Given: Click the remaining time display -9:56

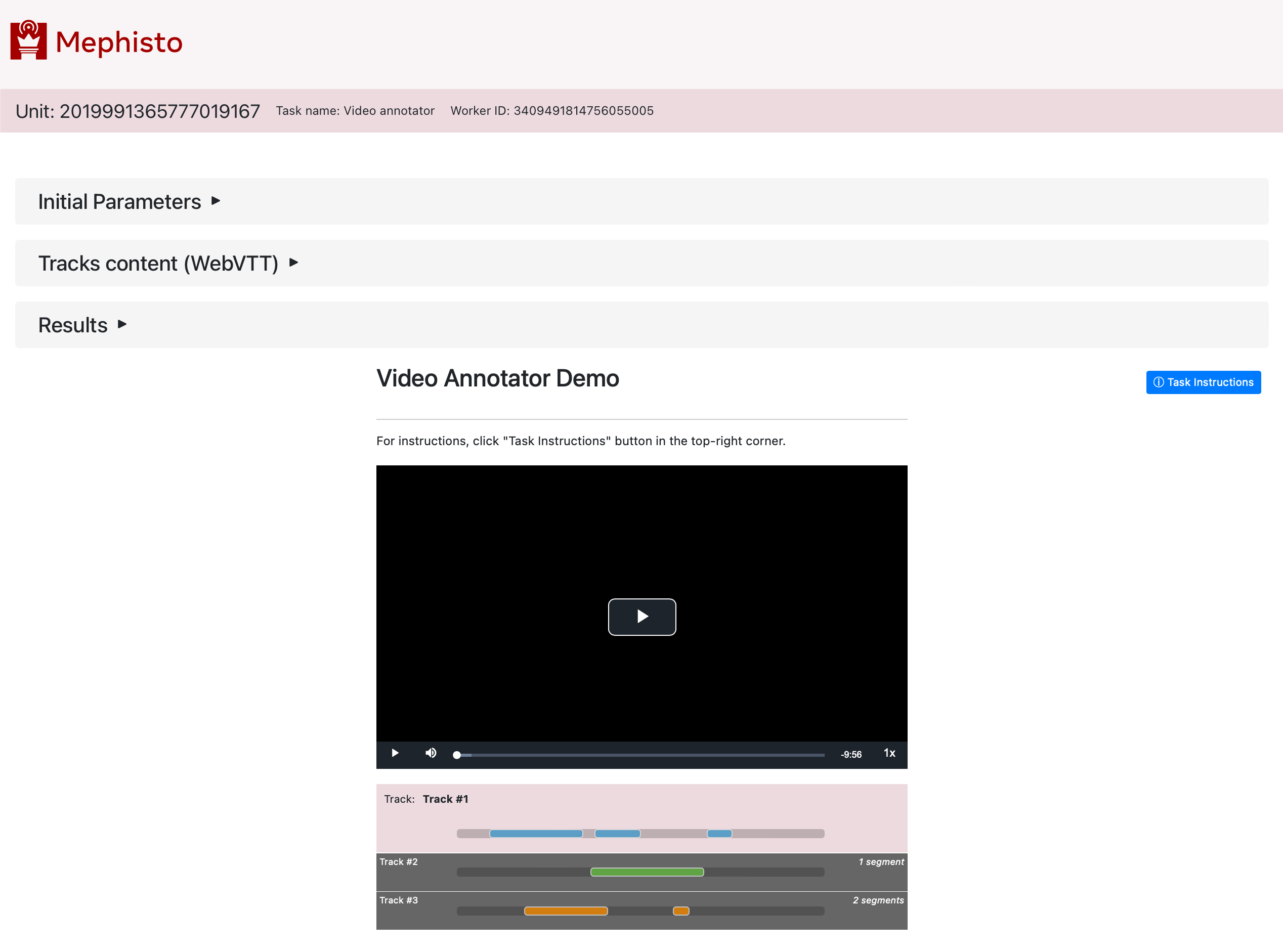Looking at the screenshot, I should pos(851,754).
